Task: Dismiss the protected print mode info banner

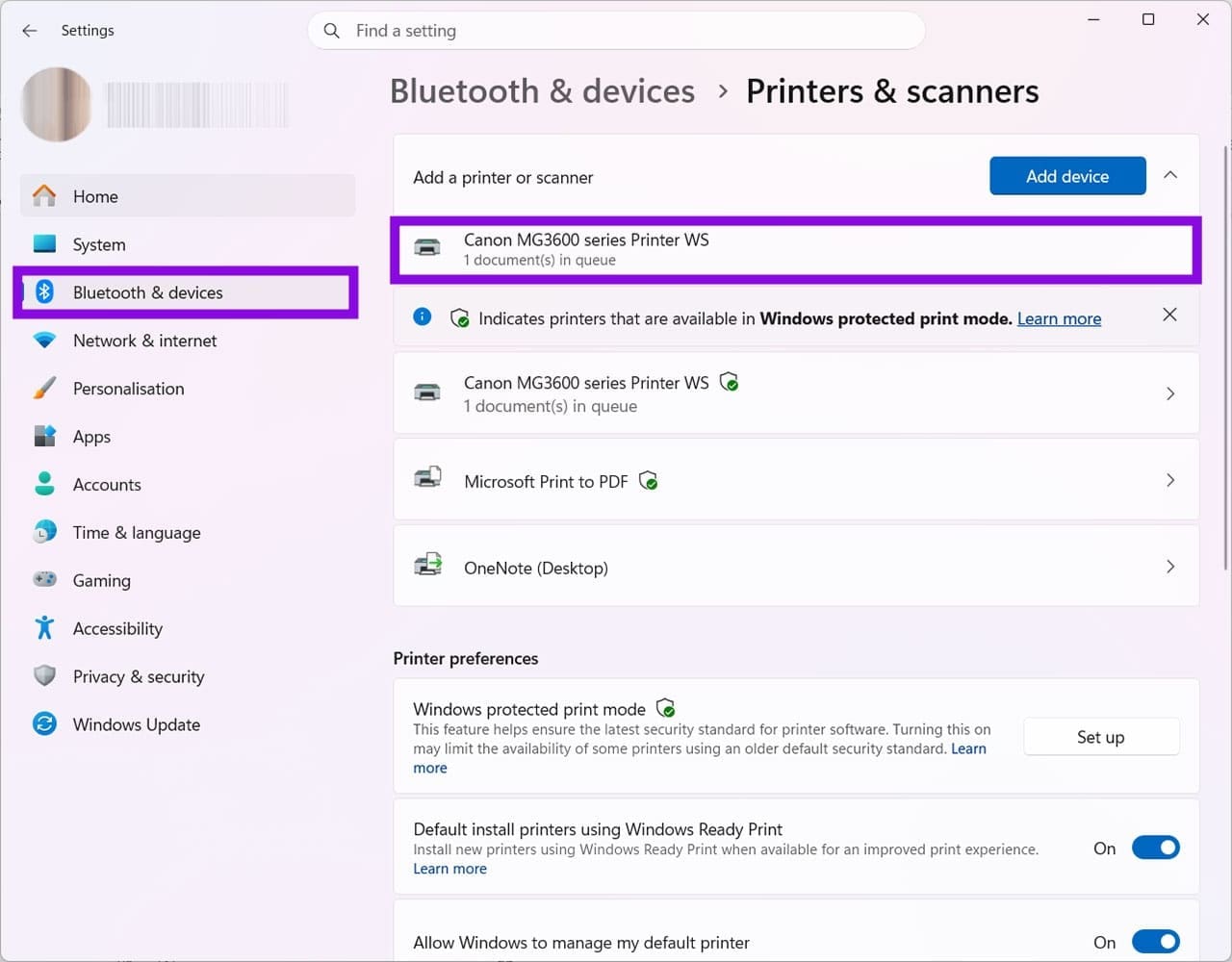Action: click(1169, 315)
